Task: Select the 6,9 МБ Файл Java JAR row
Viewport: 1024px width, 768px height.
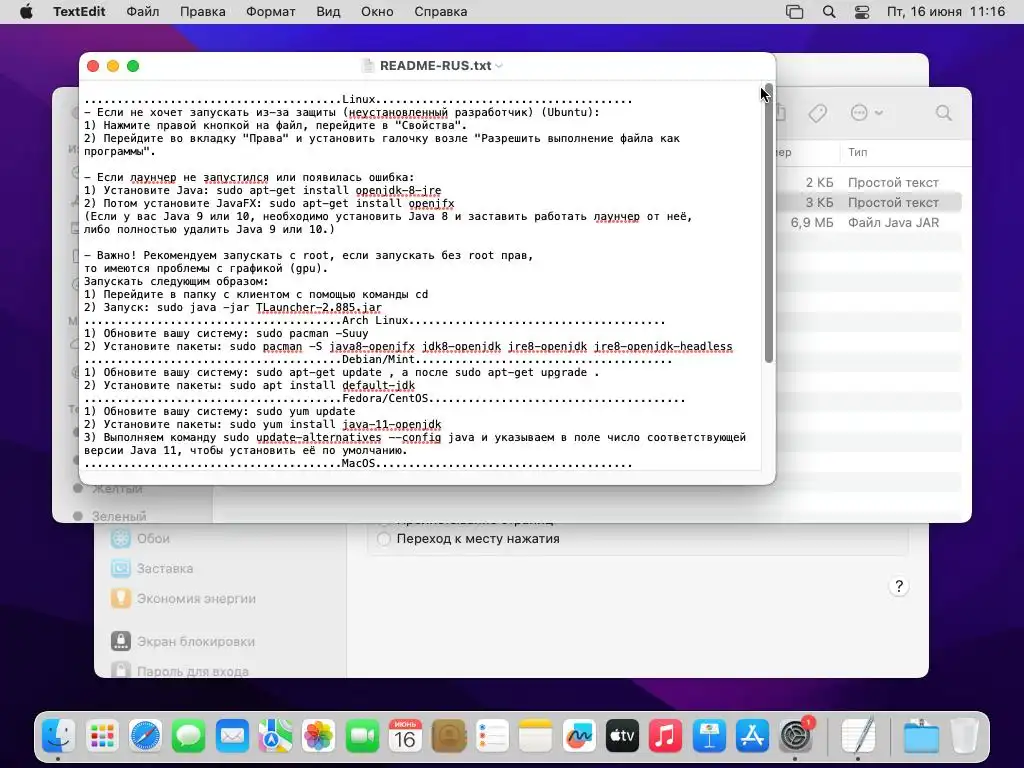Action: point(869,223)
